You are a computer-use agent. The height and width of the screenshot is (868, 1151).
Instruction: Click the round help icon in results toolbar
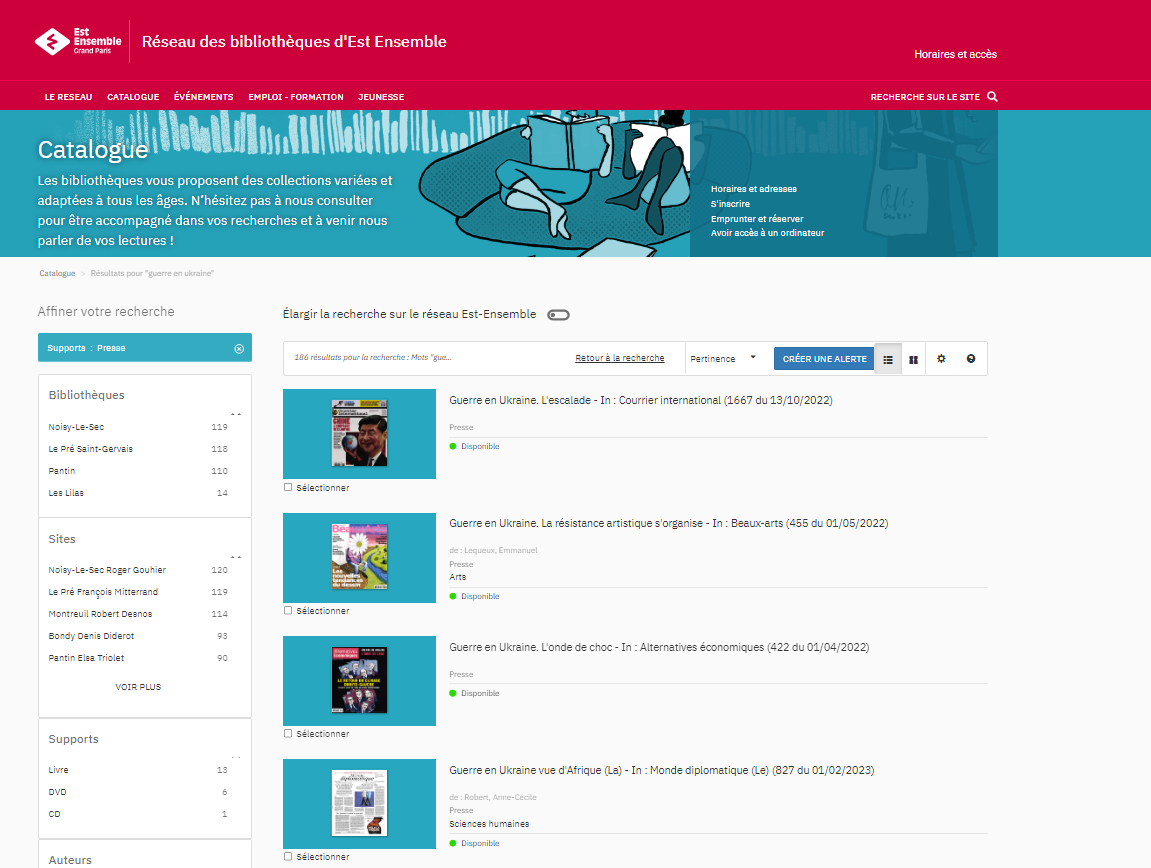click(970, 358)
